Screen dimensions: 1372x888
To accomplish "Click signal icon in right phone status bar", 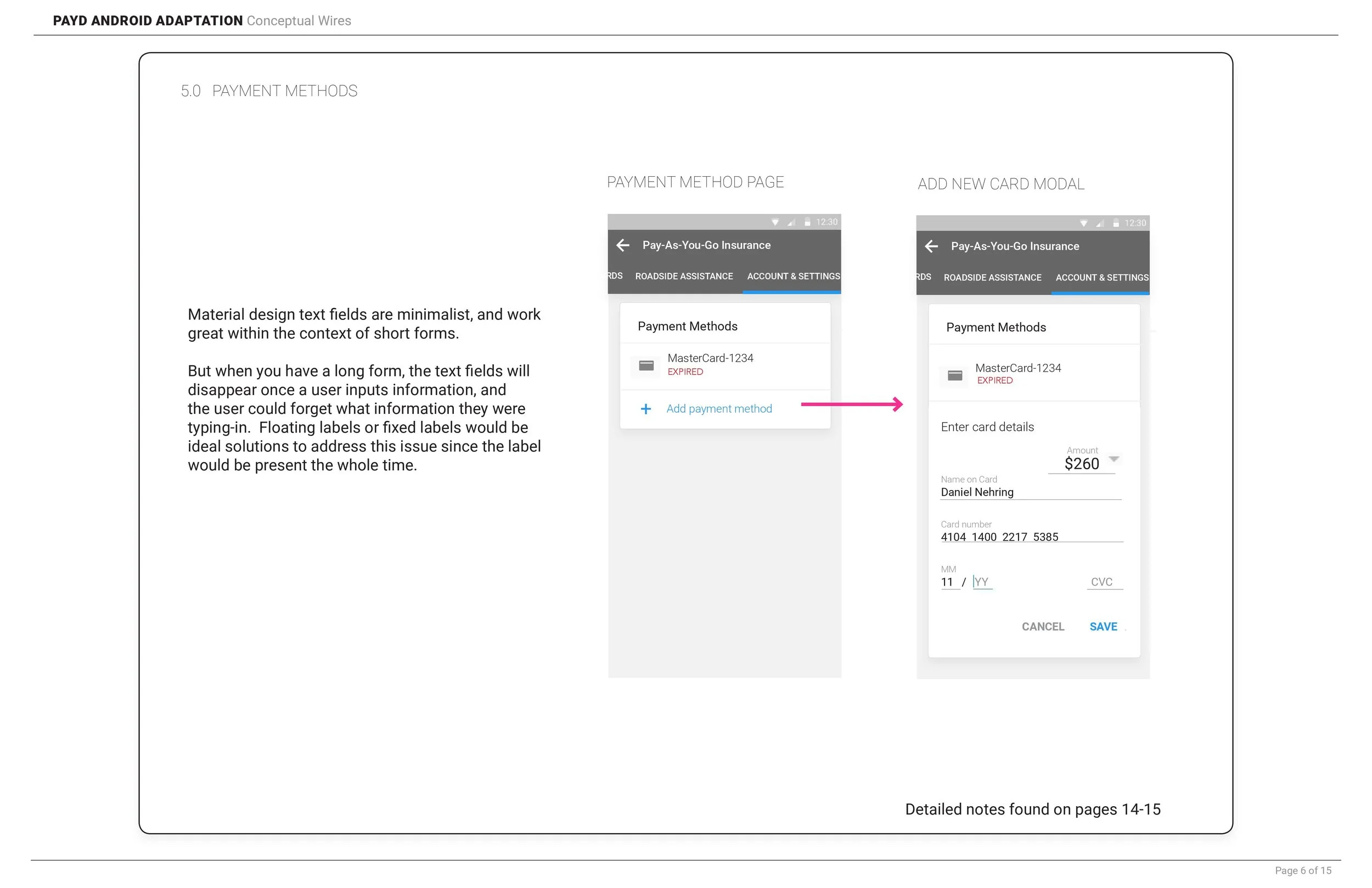I will (x=1100, y=223).
